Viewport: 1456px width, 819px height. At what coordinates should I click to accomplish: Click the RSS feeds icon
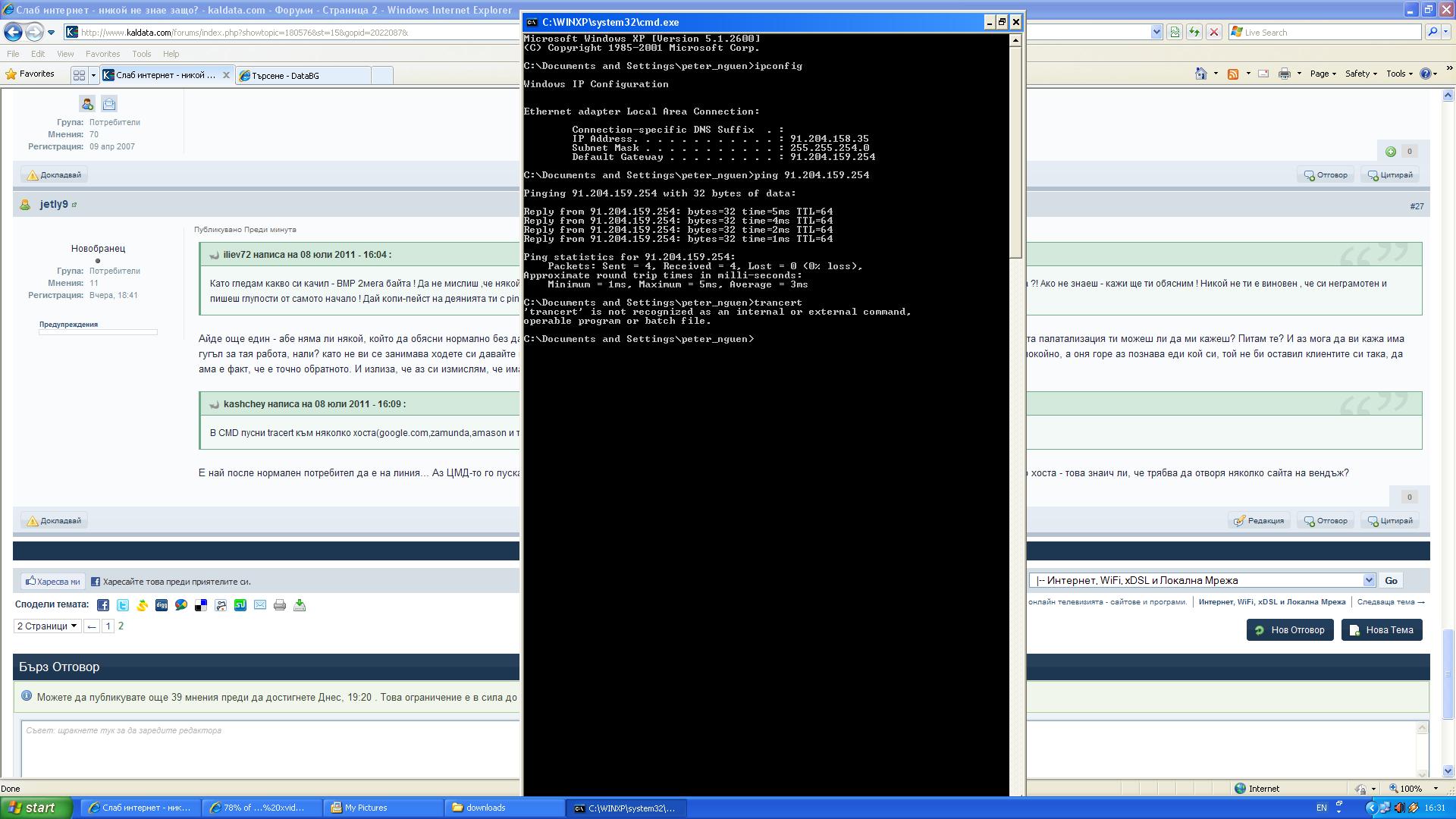coord(1233,74)
